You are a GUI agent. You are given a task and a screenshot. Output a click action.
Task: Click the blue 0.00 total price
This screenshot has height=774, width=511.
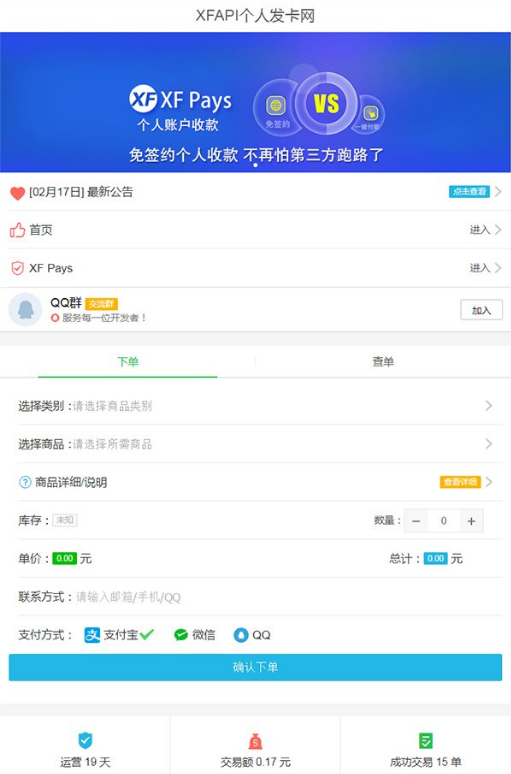[x=435, y=558]
